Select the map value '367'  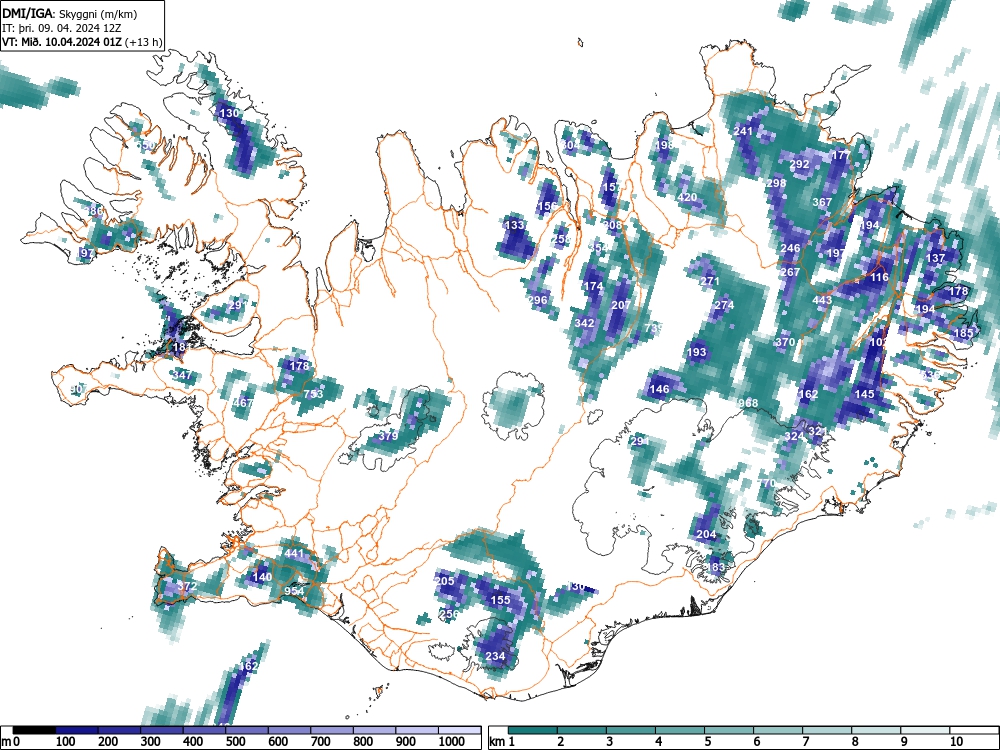click(x=822, y=202)
